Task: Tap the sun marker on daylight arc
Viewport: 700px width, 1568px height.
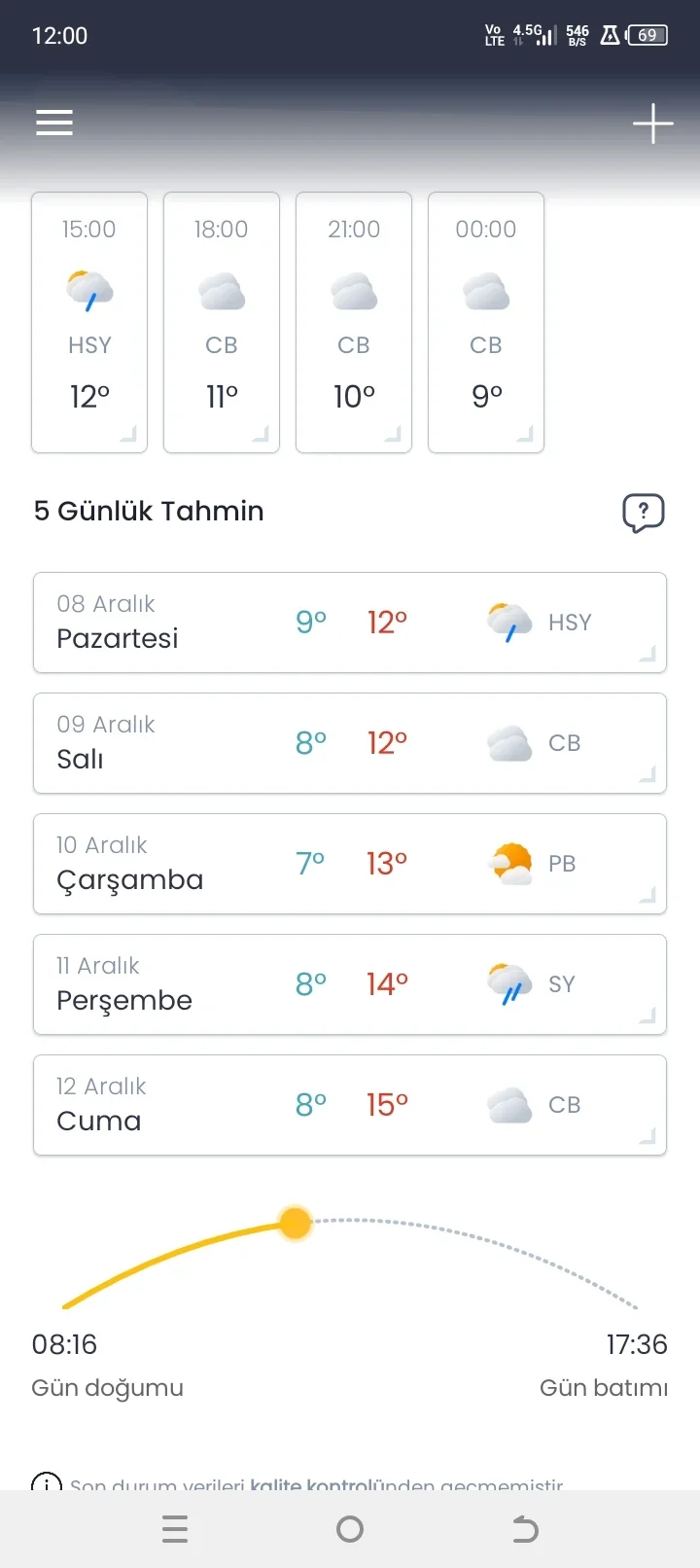Action: tap(296, 1223)
